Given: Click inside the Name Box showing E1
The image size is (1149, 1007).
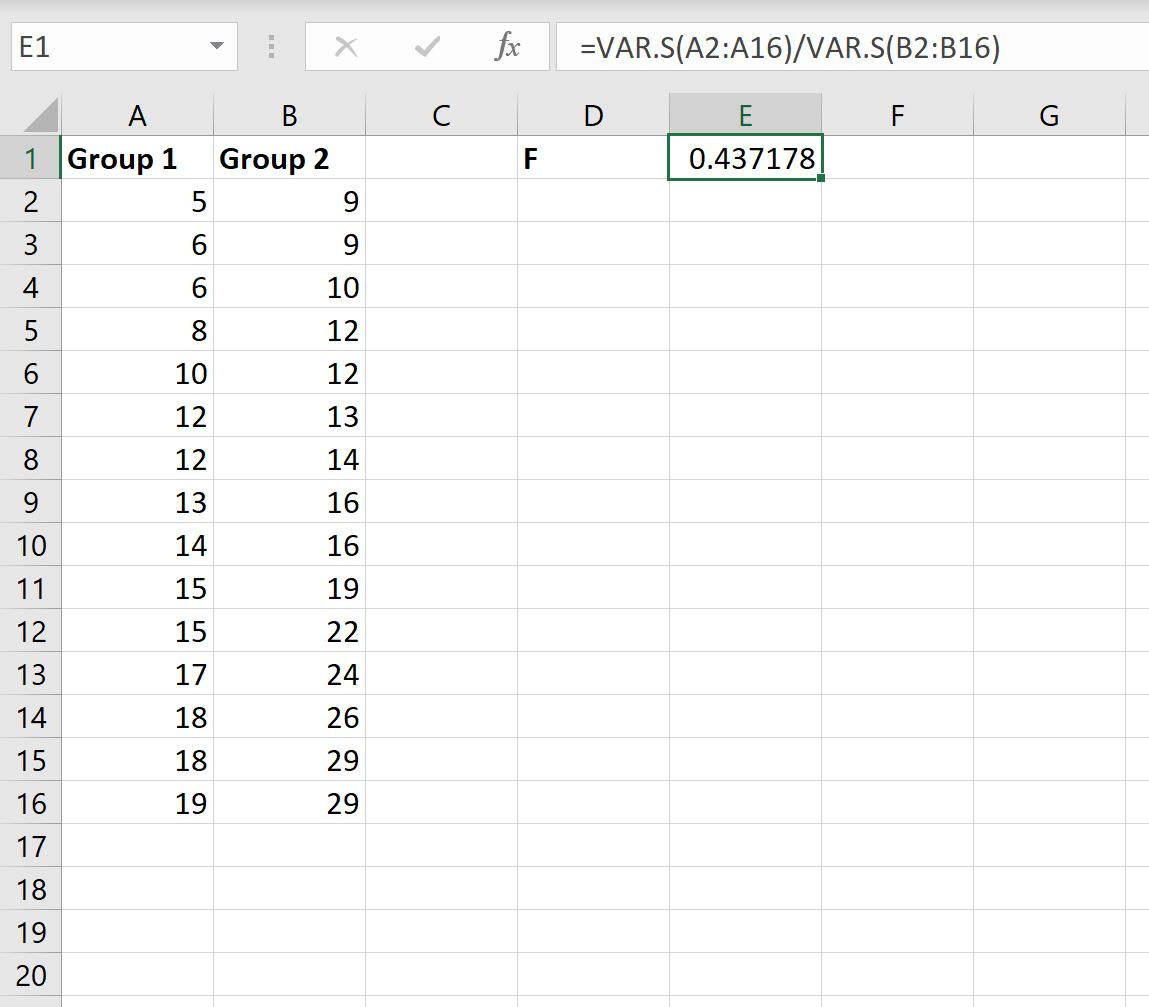Looking at the screenshot, I should (108, 47).
